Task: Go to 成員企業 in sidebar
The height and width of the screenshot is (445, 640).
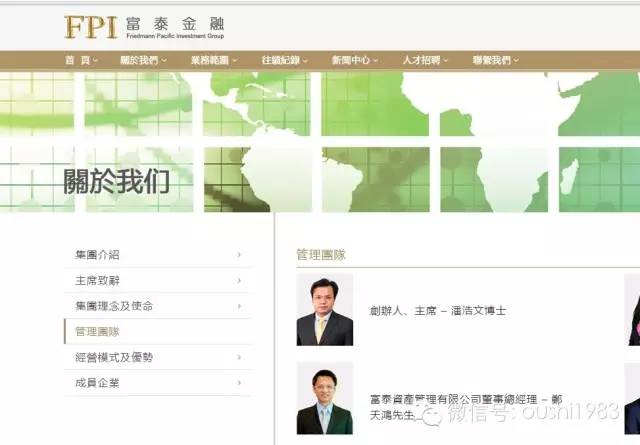Action: coord(158,383)
